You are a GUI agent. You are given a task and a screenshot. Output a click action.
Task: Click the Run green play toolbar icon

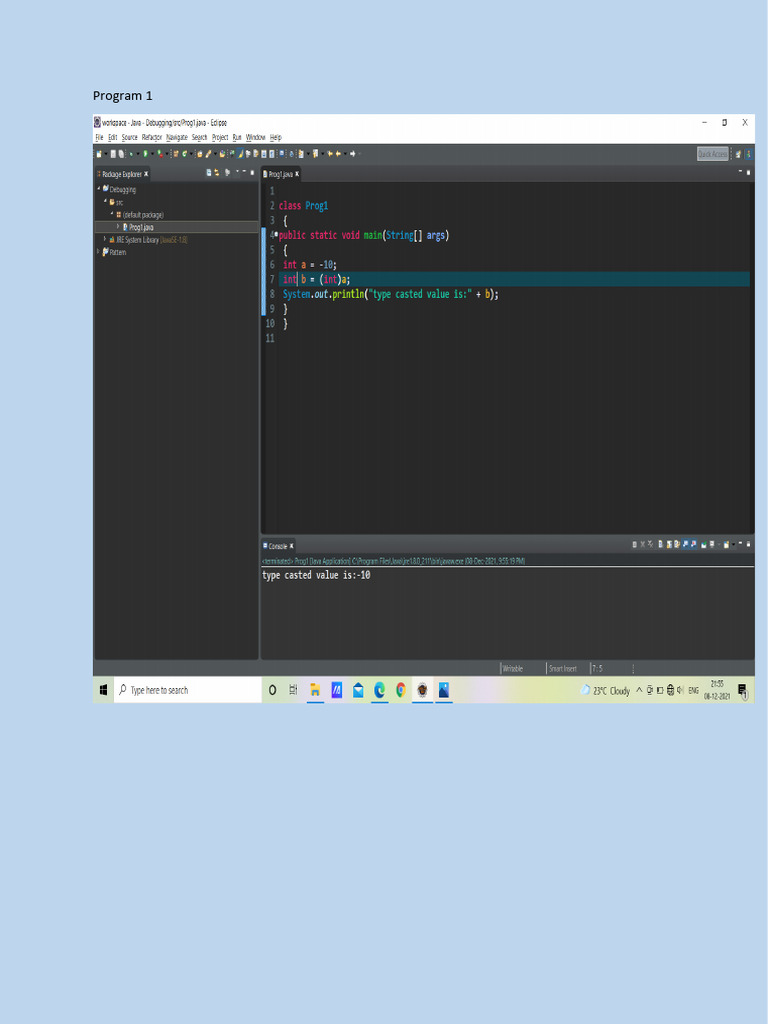click(x=145, y=154)
